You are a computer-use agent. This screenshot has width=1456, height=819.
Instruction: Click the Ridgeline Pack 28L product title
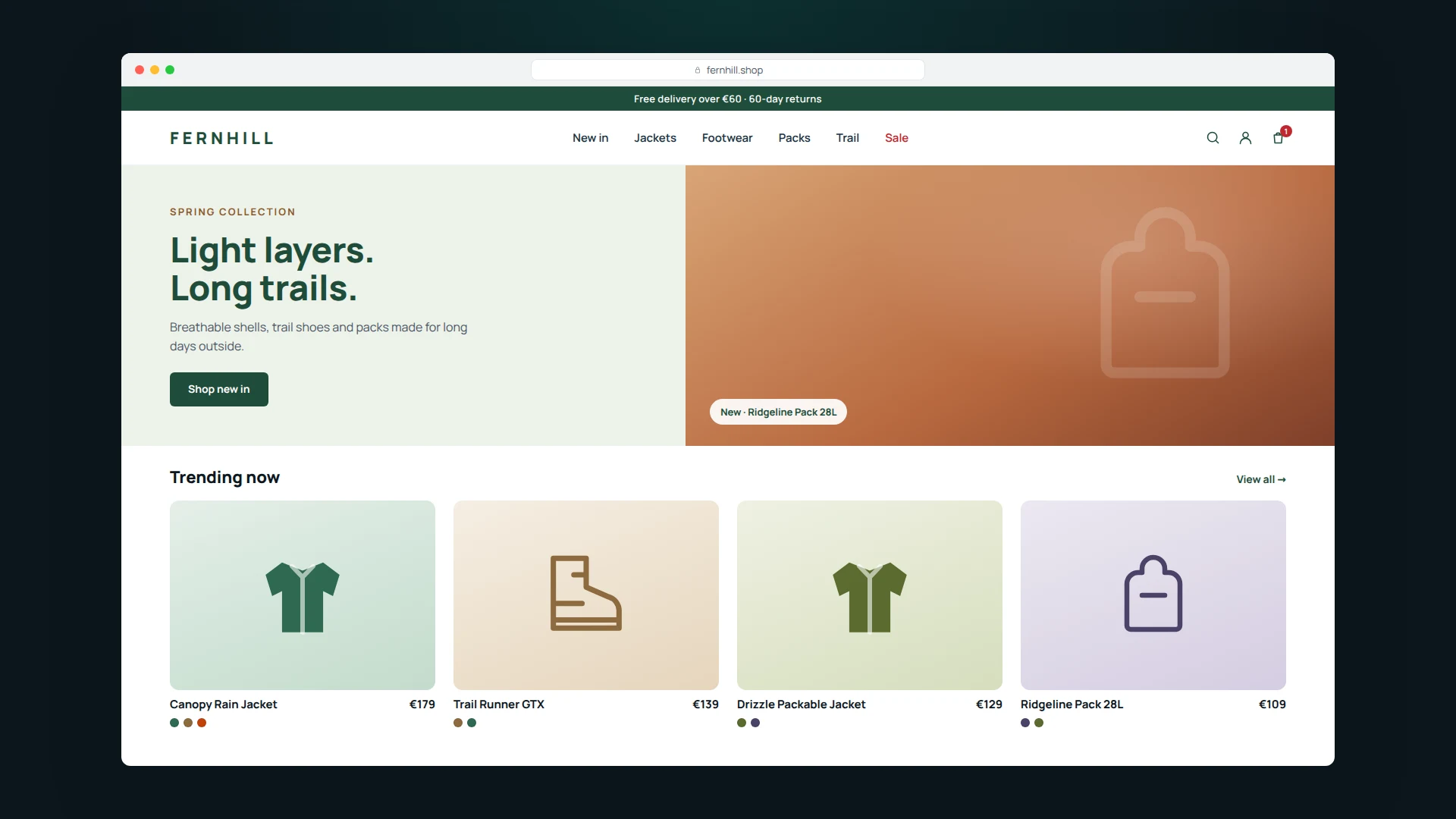(1072, 704)
